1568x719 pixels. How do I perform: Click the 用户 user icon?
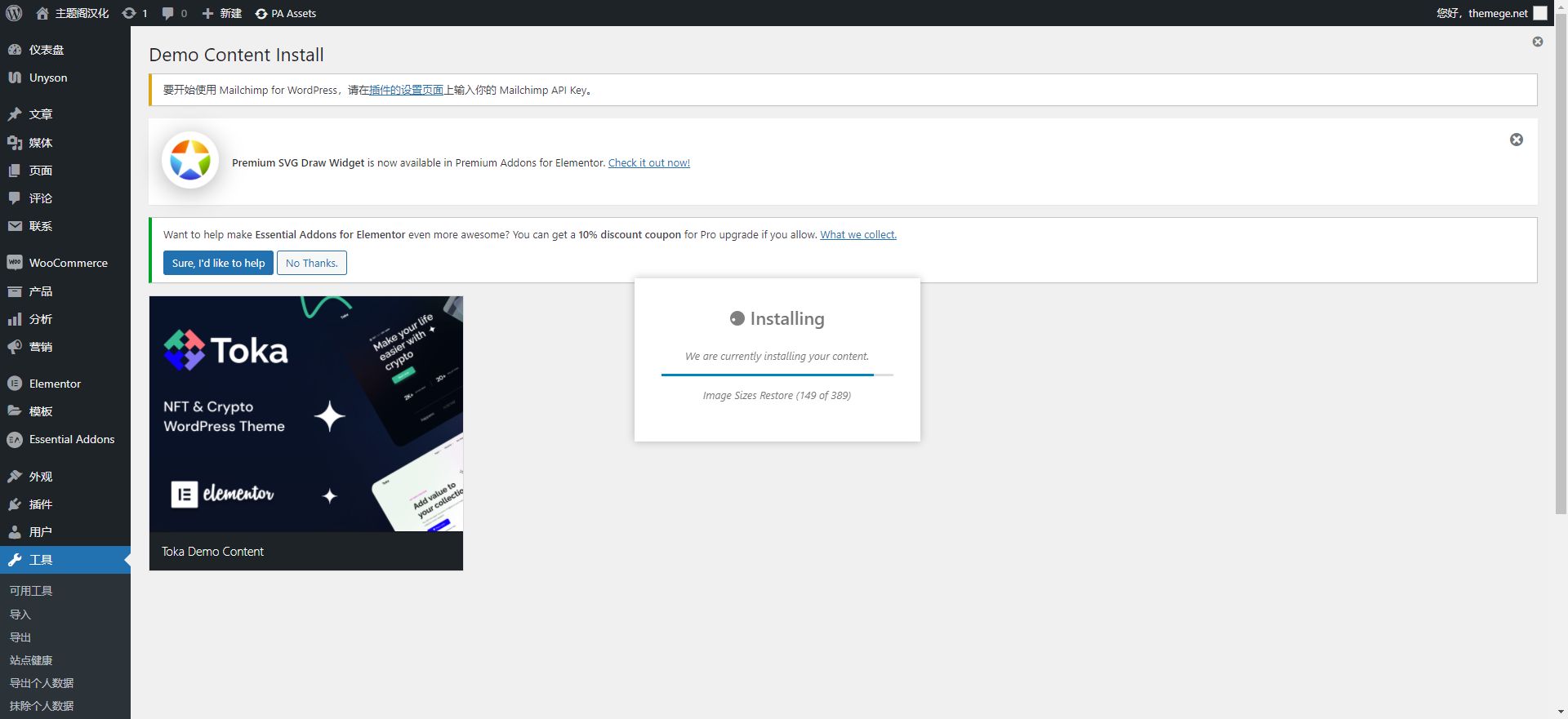pyautogui.click(x=15, y=532)
